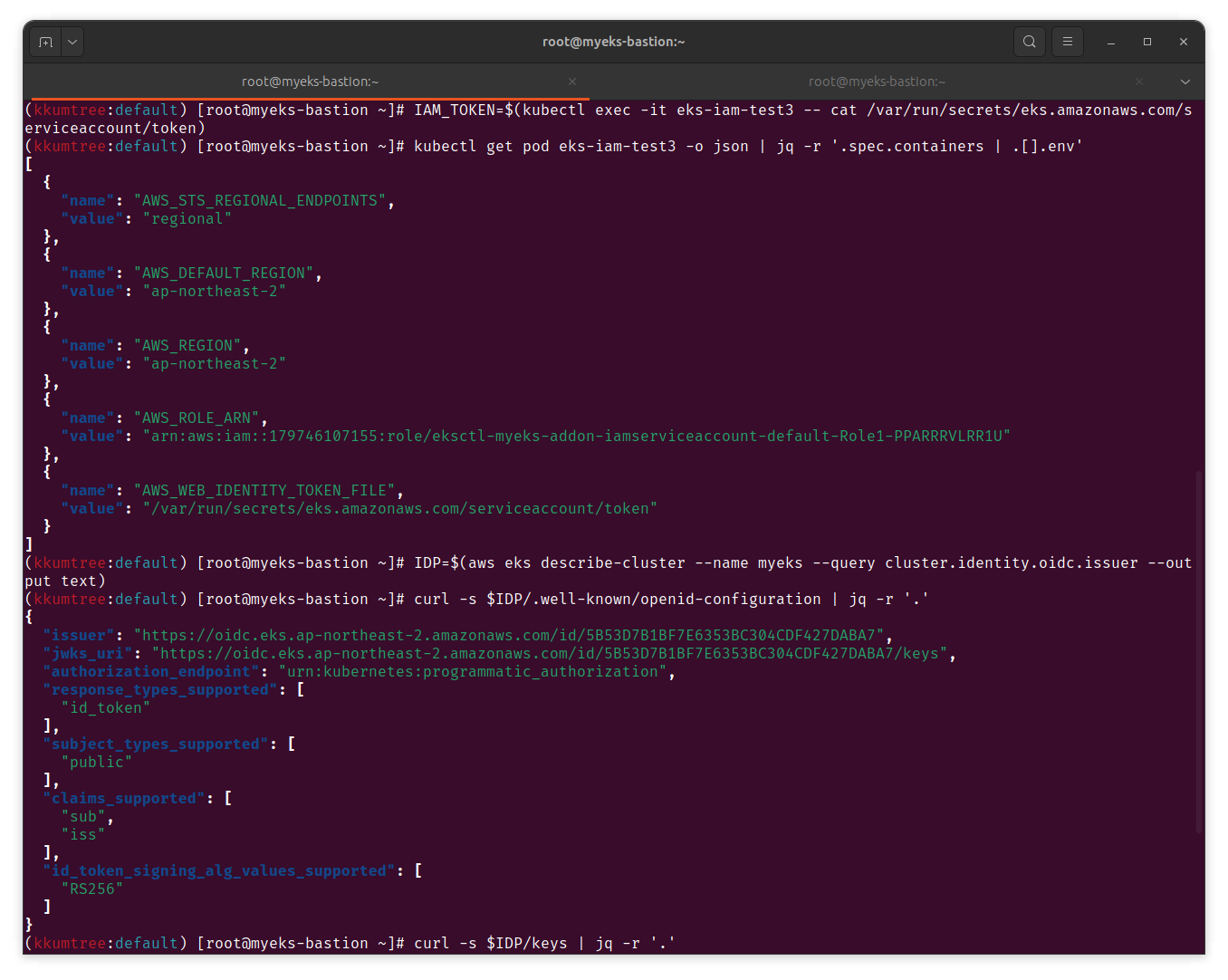This screenshot has width=1228, height=980.
Task: Click the window title root@myeks-bastion:~
Action: click(x=614, y=42)
